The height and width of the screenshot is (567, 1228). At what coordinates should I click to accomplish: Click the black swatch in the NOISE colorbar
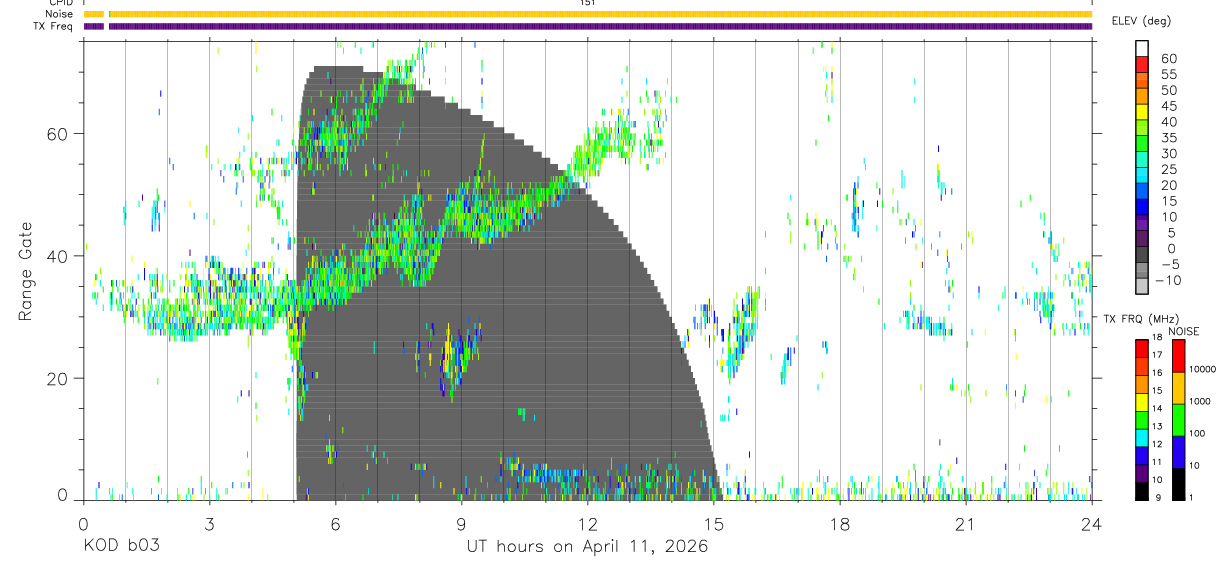tap(1178, 483)
